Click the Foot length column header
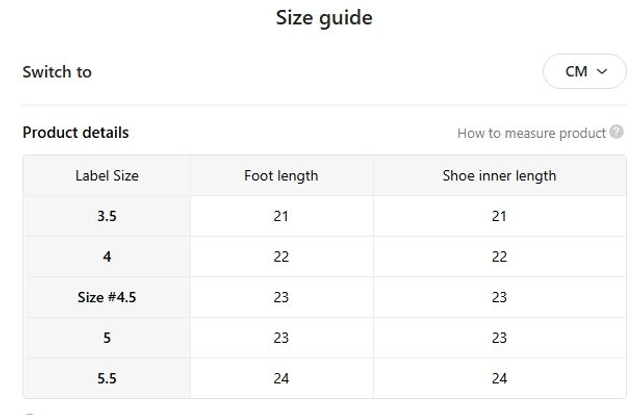640x415 pixels. pyautogui.click(x=281, y=176)
